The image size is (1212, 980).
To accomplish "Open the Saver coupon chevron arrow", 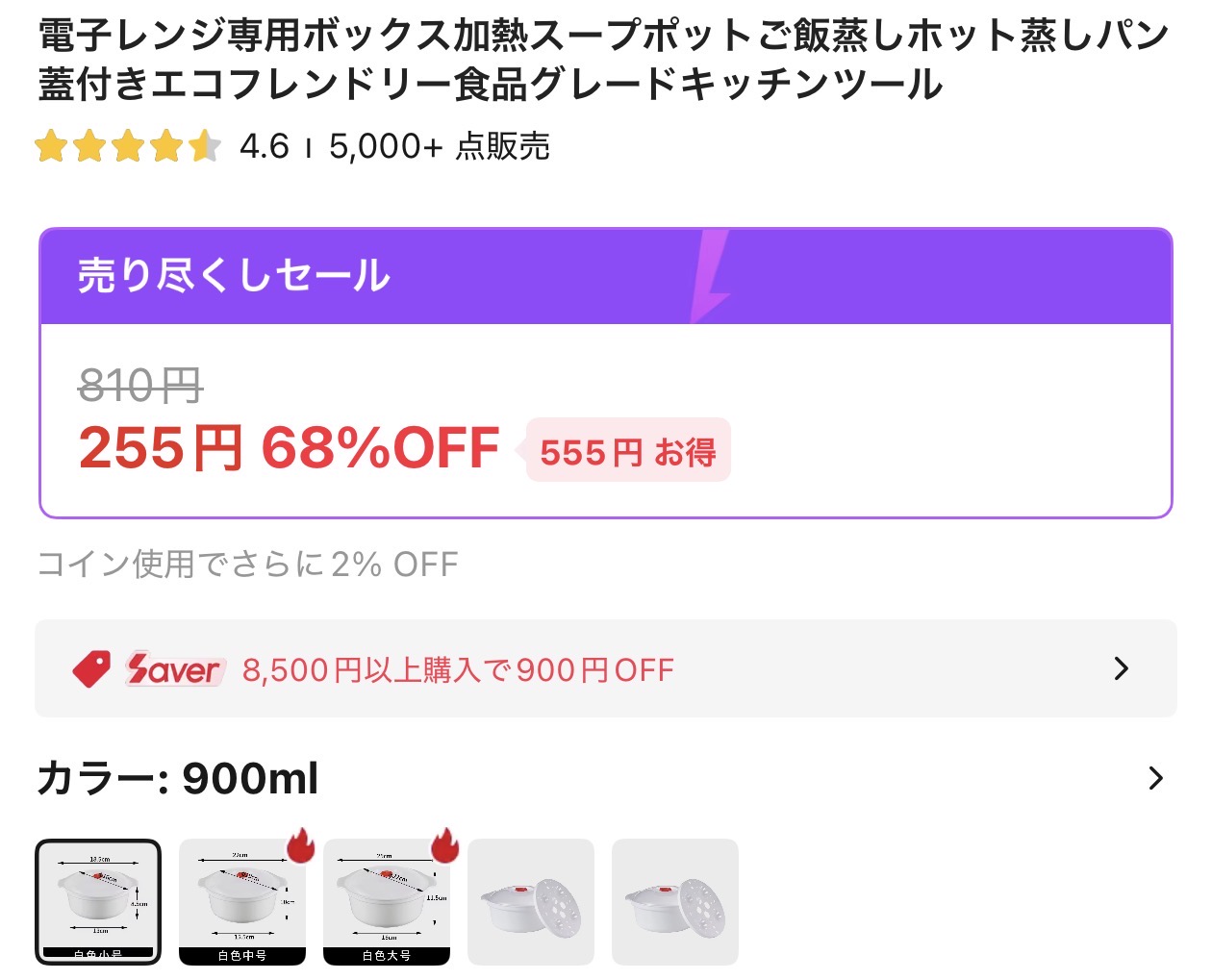I will pyautogui.click(x=1121, y=668).
